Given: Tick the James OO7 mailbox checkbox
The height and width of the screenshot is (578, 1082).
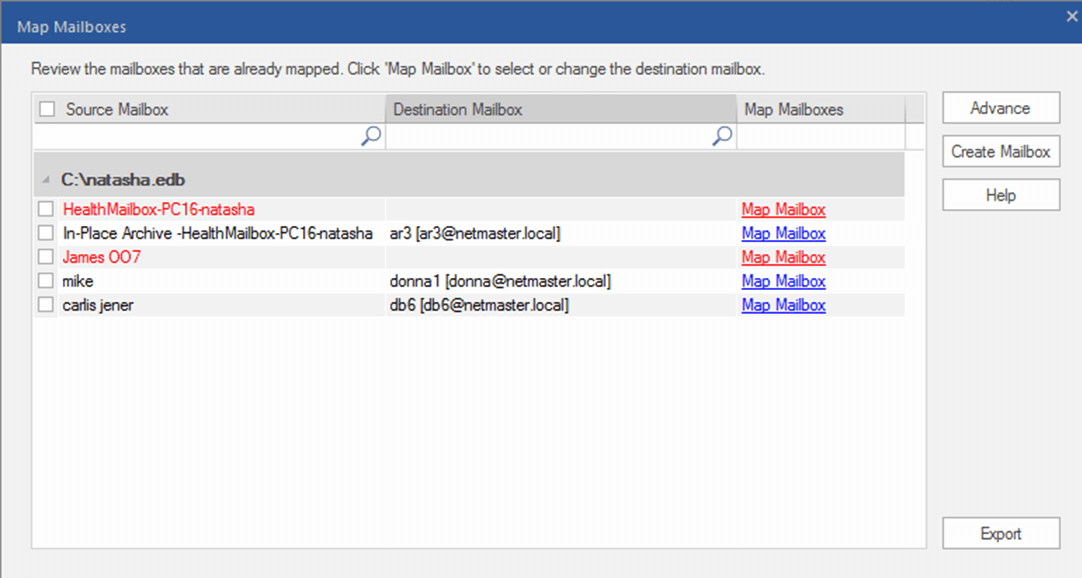Looking at the screenshot, I should click(46, 258).
